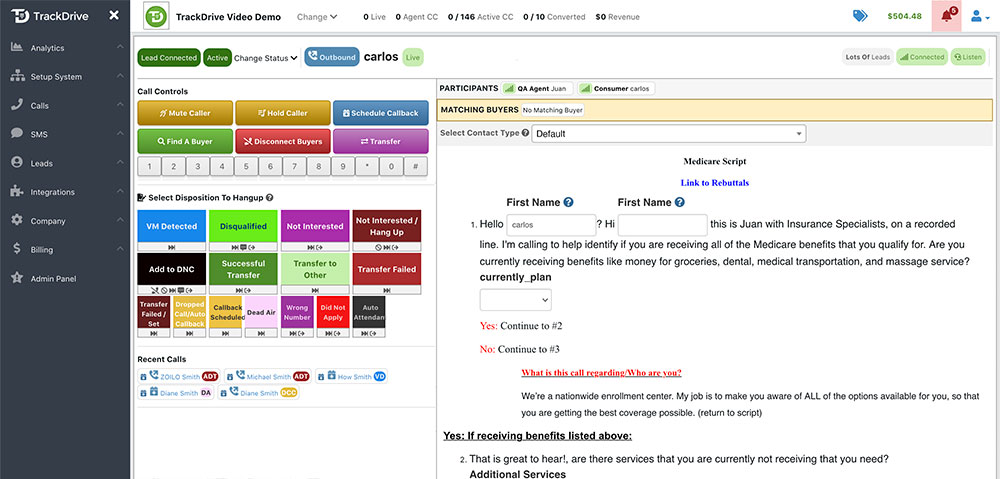Dial the keypad pound key

coord(416,166)
